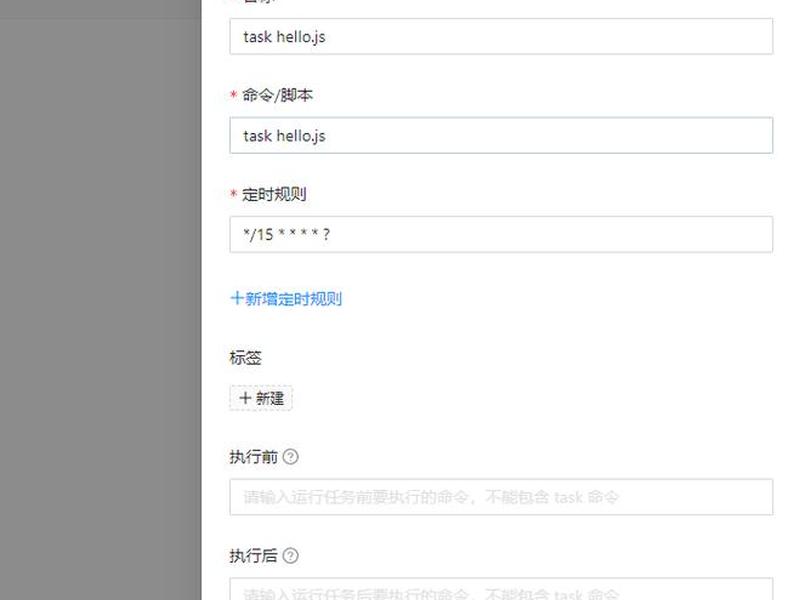The width and height of the screenshot is (800, 600).
Task: Click the 执行后 label text
Action: 254,555
